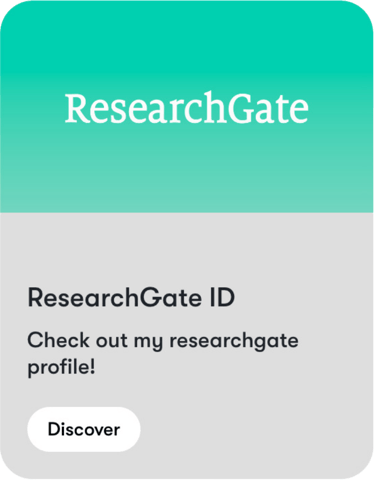This screenshot has height=480, width=375.
Task: Click the Discover button
Action: click(x=84, y=429)
